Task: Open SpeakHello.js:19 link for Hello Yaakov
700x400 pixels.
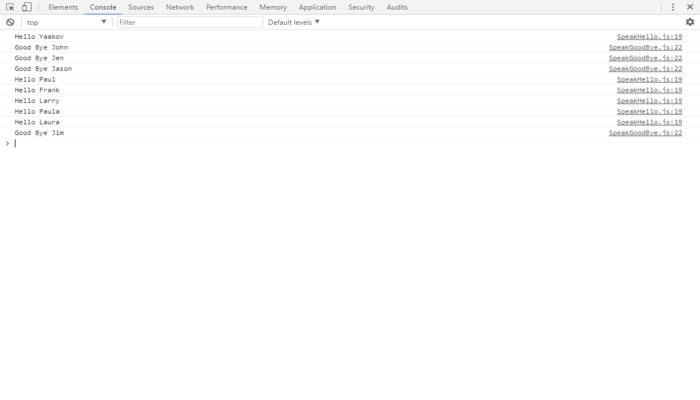Action: tap(649, 37)
